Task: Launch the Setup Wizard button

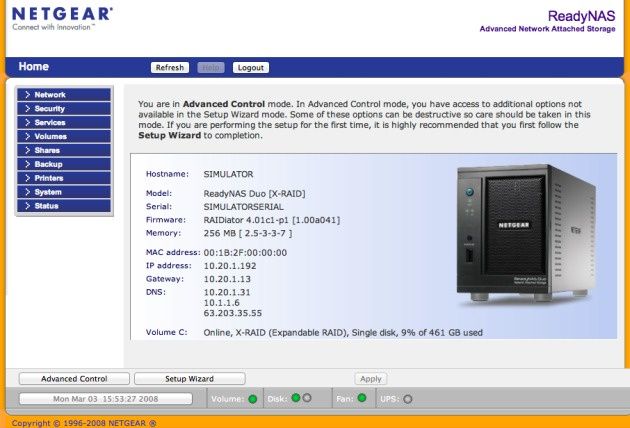Action: [190, 379]
